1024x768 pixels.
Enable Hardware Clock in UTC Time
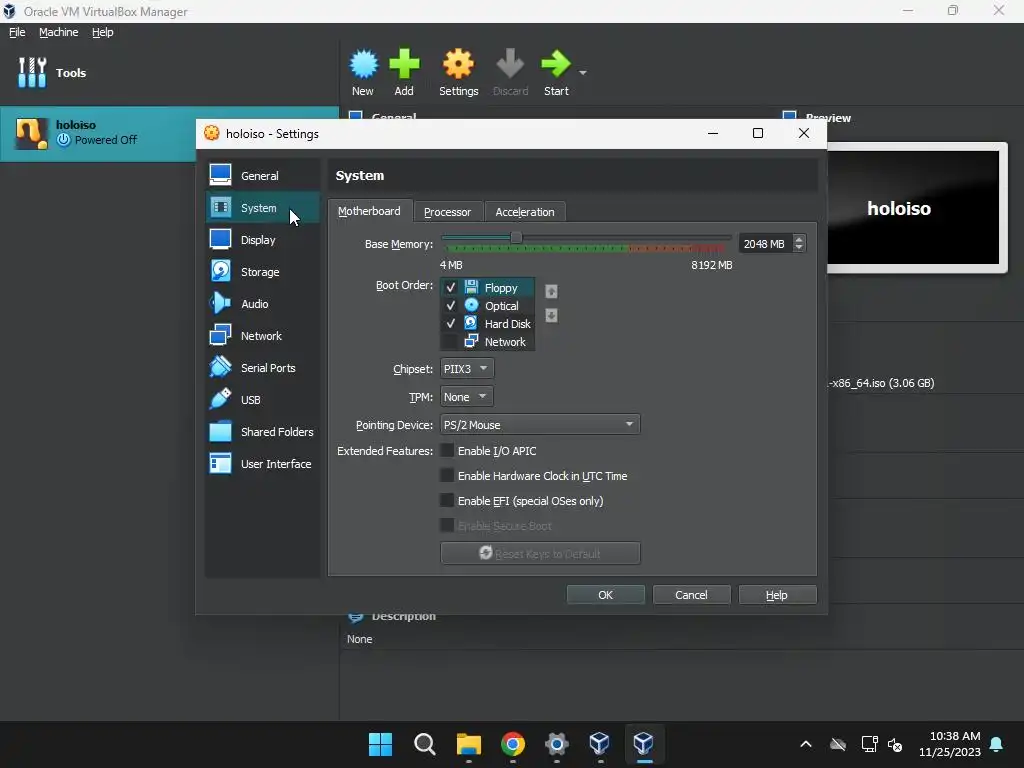(x=447, y=475)
